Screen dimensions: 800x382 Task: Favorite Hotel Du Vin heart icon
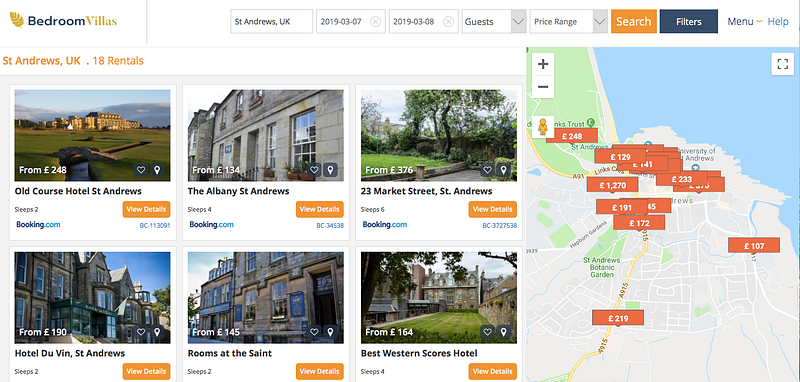pos(141,332)
